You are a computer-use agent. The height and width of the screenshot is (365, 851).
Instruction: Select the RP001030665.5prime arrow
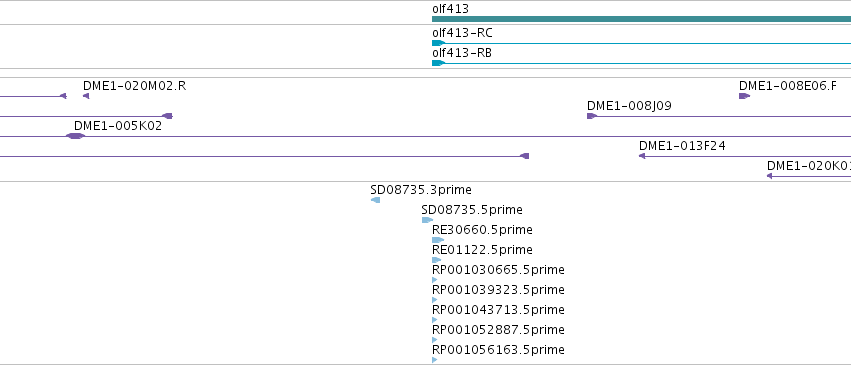(434, 280)
